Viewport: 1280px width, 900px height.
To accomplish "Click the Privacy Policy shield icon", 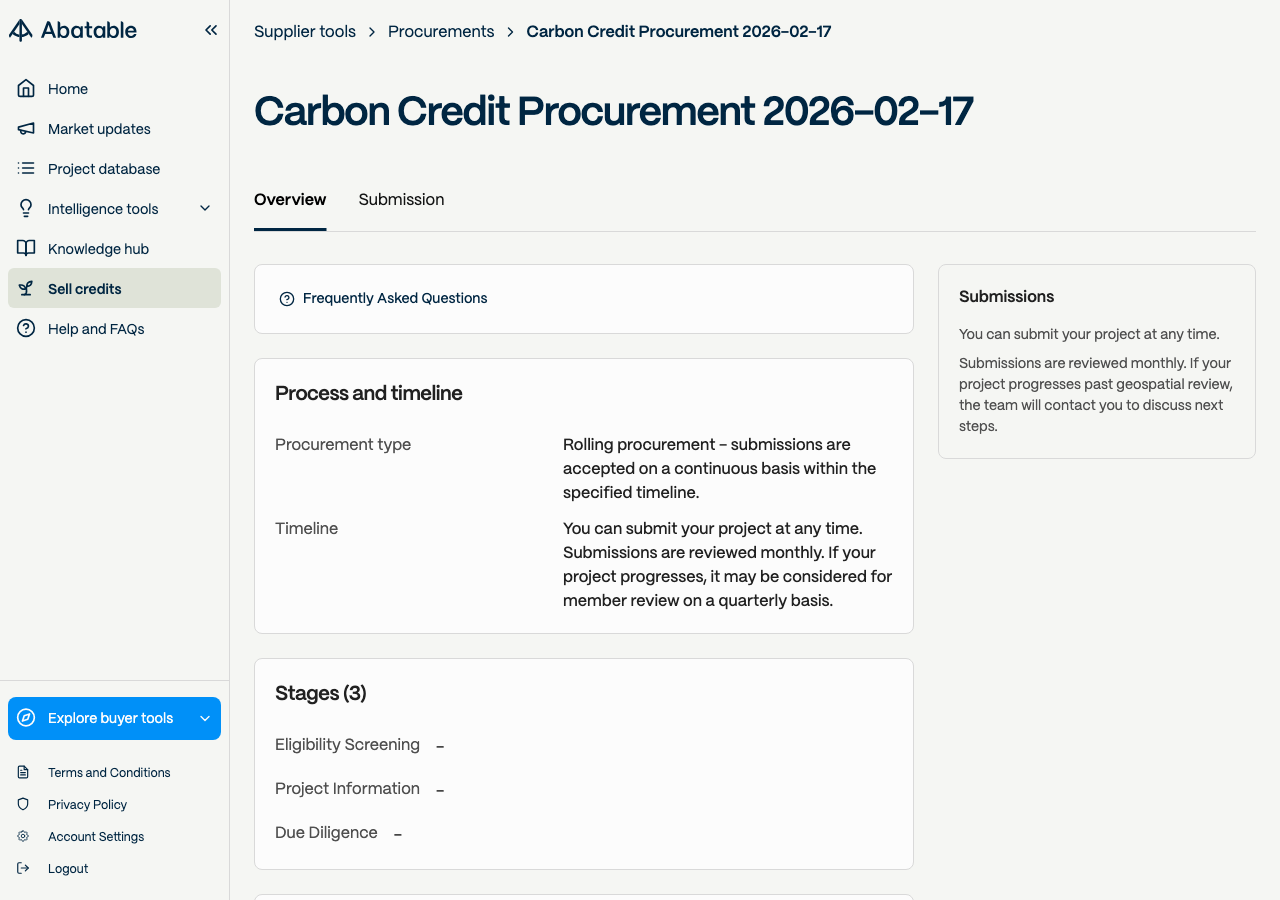I will pos(23,804).
